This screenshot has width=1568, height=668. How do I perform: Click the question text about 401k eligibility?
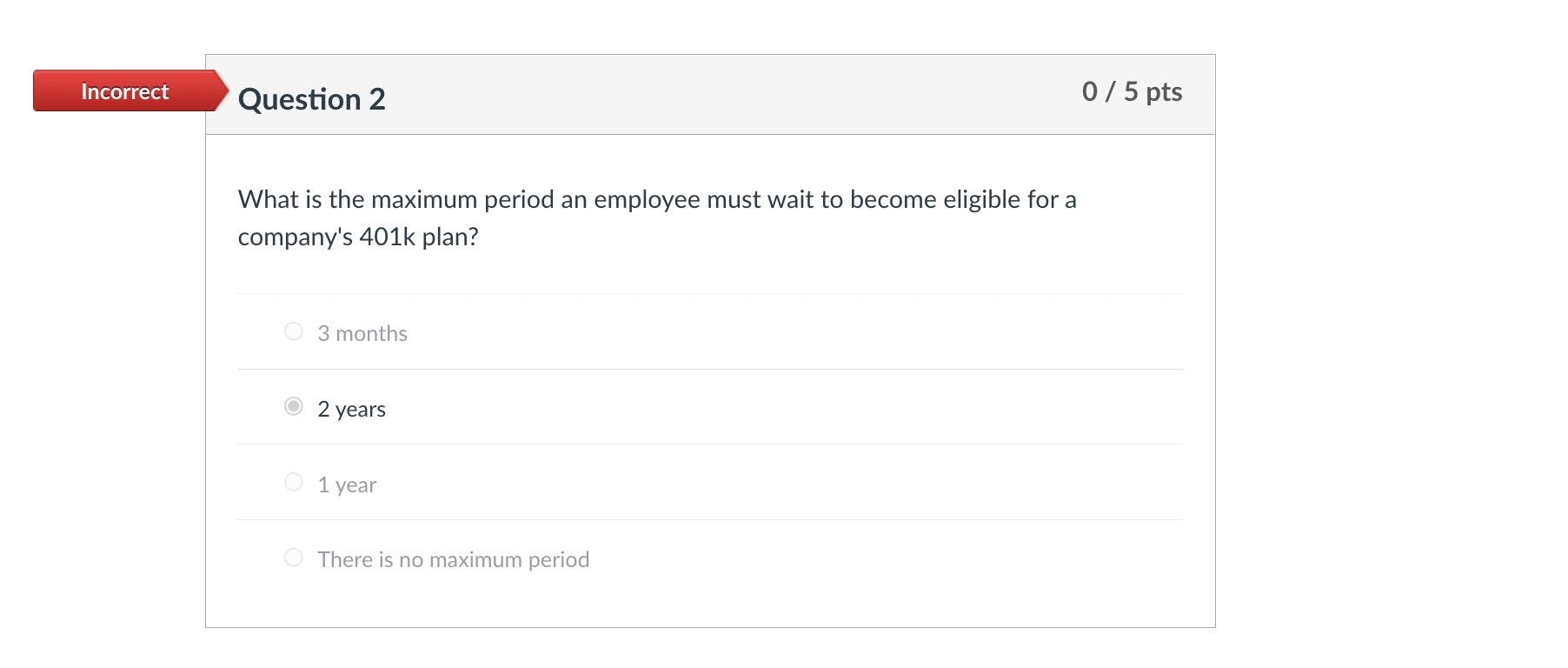(656, 217)
